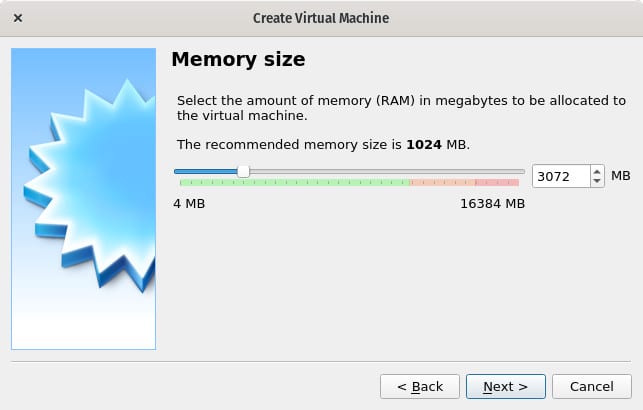Click the green zone of memory scale
Screen dimensions: 643x410
[295, 182]
